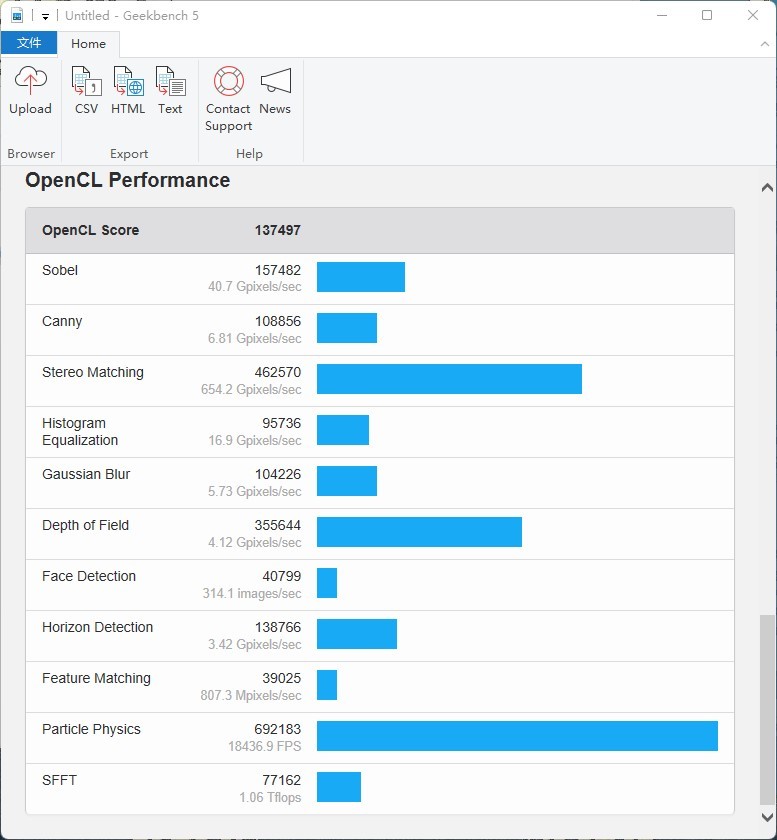Select the Face Detection label
This screenshot has width=777, height=840.
89,576
